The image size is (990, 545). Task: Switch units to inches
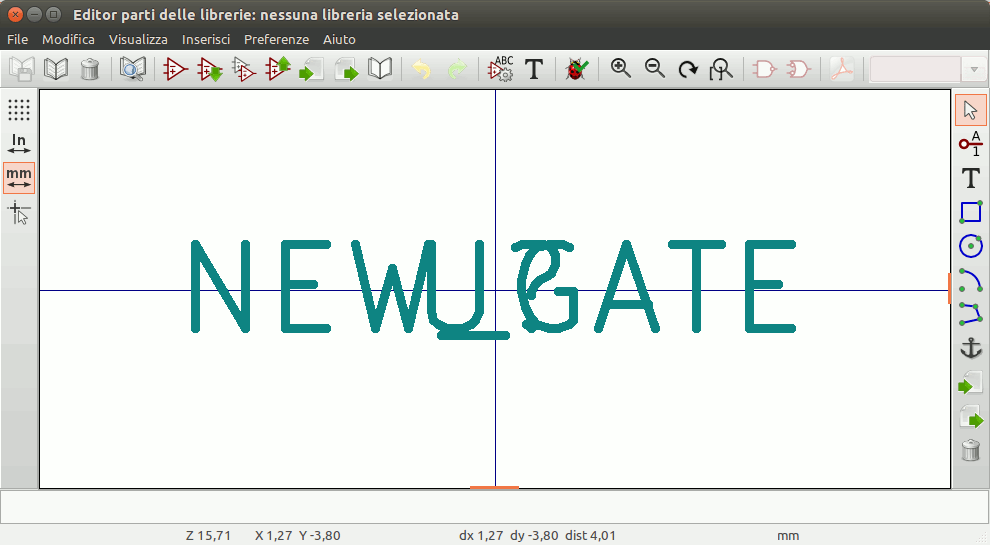[19, 144]
